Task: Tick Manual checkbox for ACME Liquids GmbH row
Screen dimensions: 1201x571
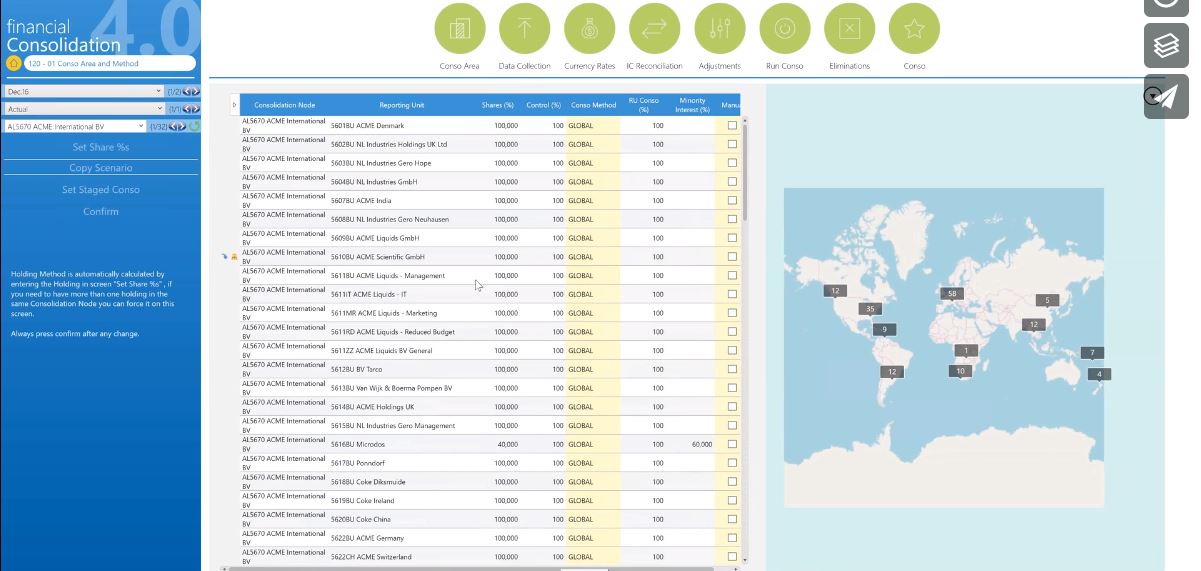Action: pos(732,238)
